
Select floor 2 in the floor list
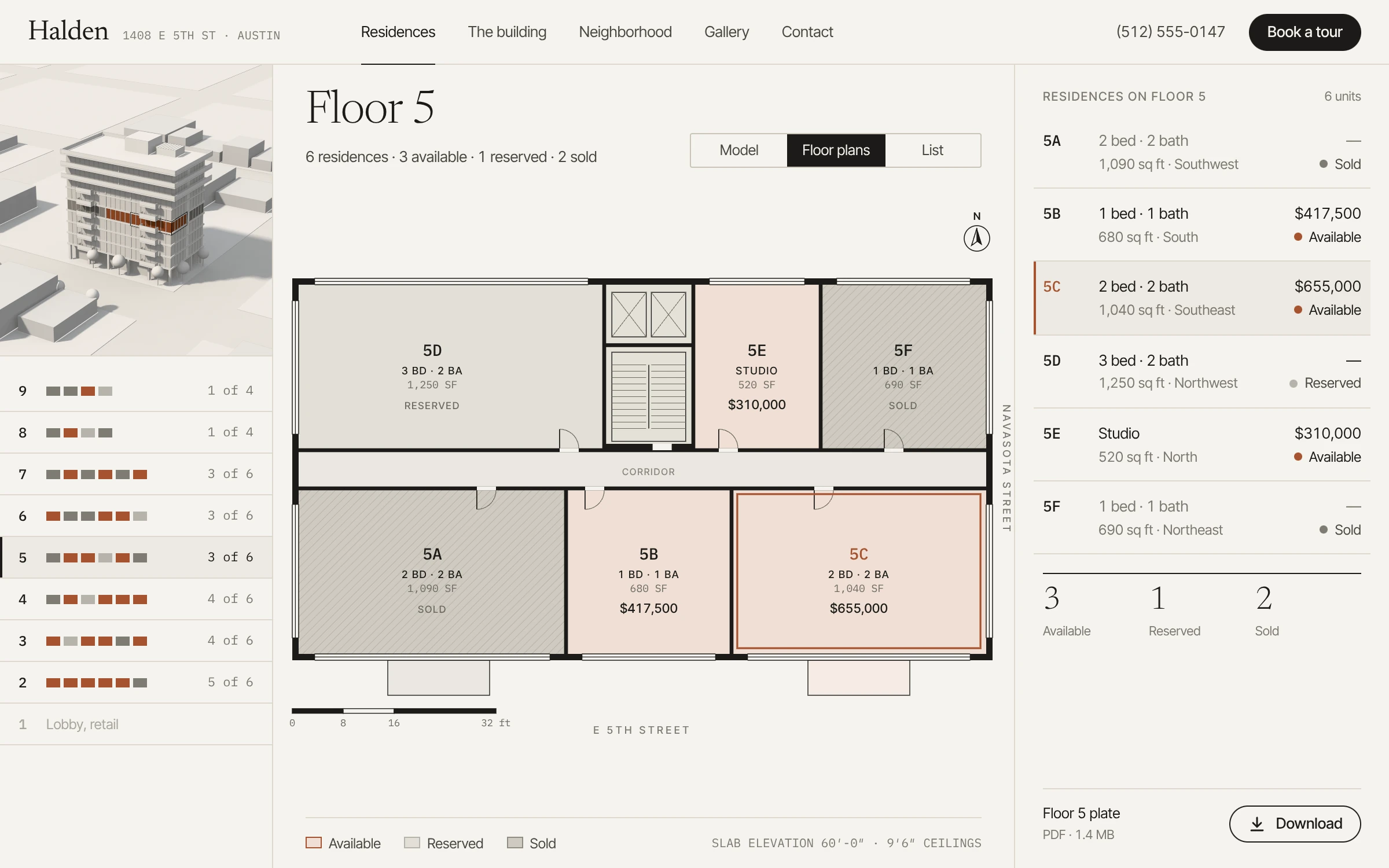coord(136,682)
